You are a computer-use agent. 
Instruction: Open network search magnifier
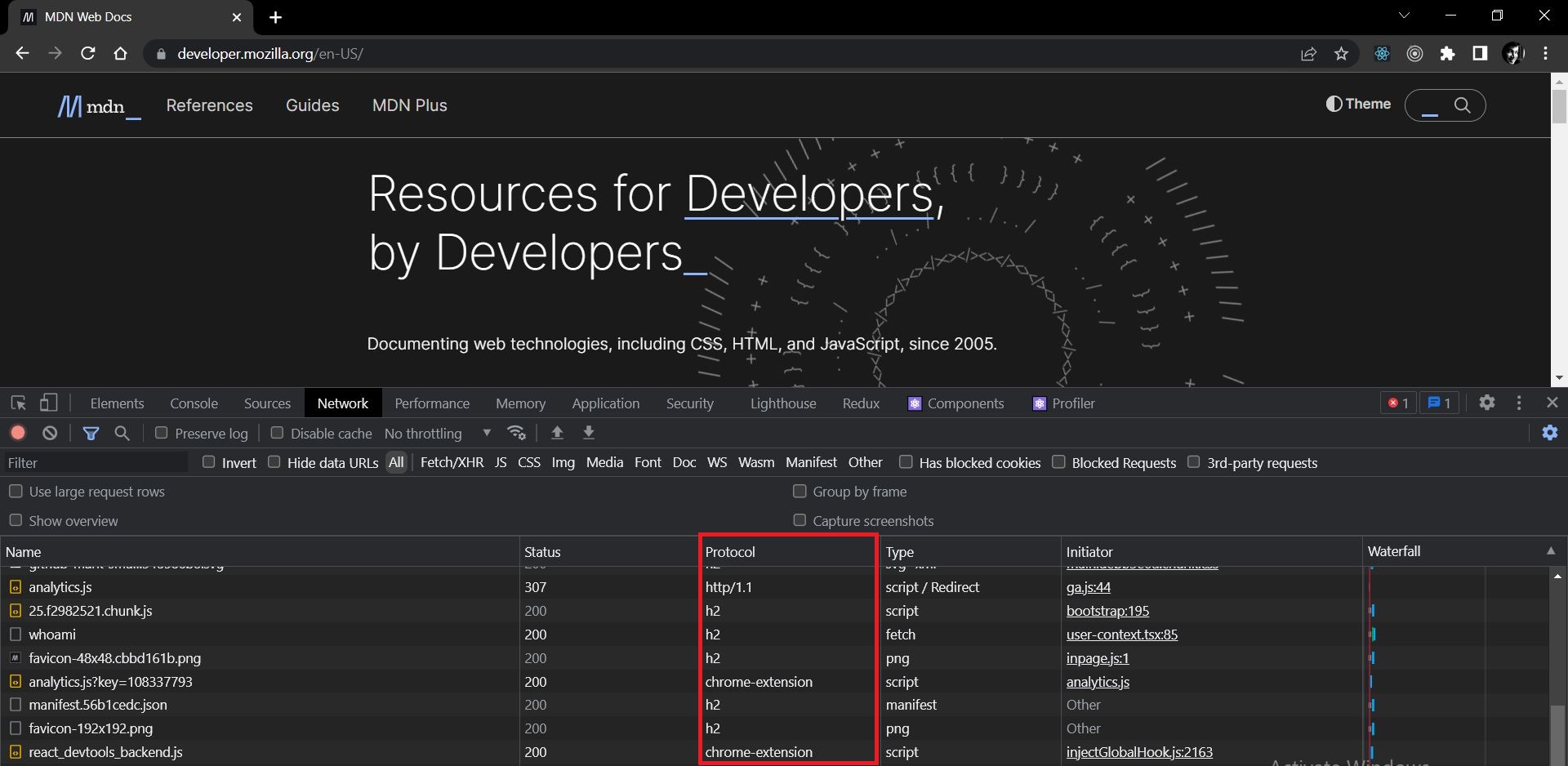click(x=122, y=433)
